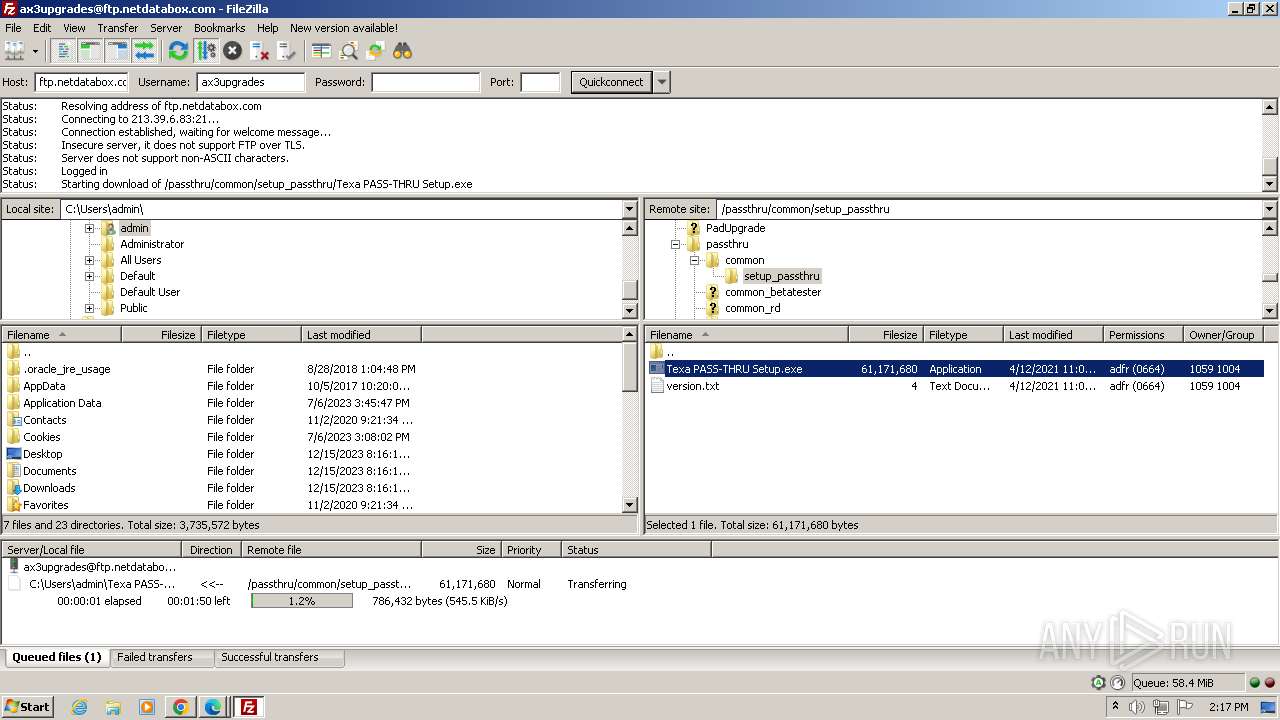Select Texa PASS-THRU Setup.exe file
Viewport: 1280px width, 720px height.
point(955,369)
